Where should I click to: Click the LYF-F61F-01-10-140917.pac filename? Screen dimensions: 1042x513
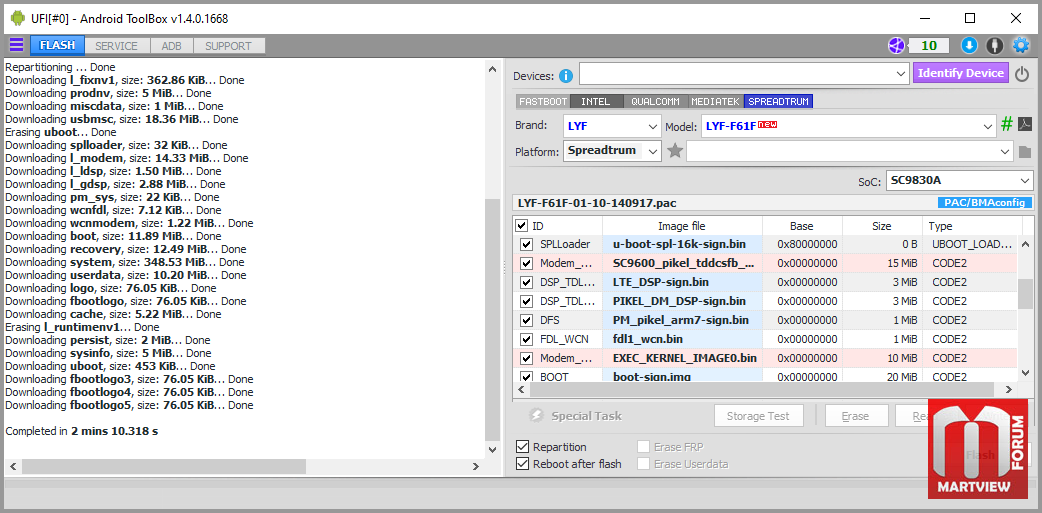tap(597, 203)
